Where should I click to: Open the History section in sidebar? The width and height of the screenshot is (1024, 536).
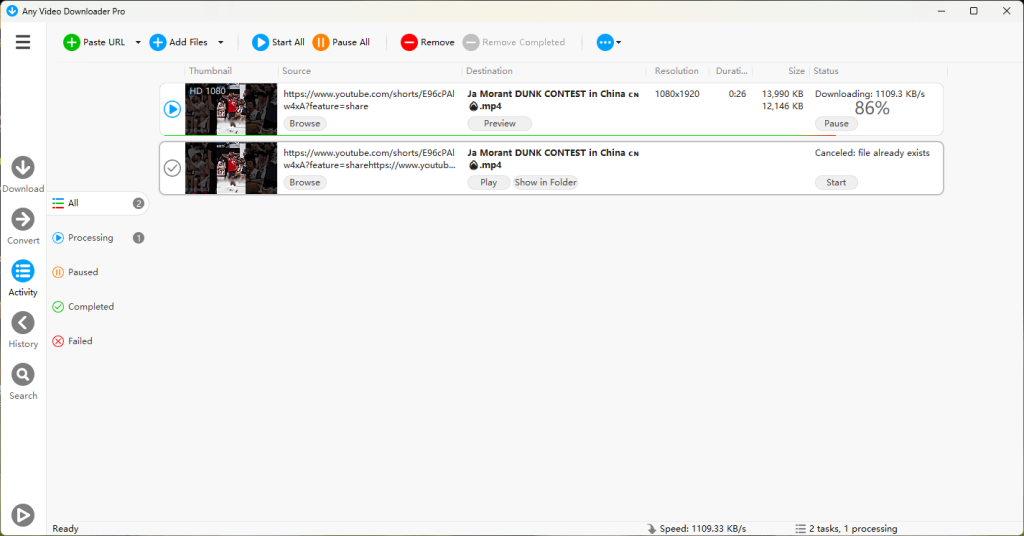[23, 323]
